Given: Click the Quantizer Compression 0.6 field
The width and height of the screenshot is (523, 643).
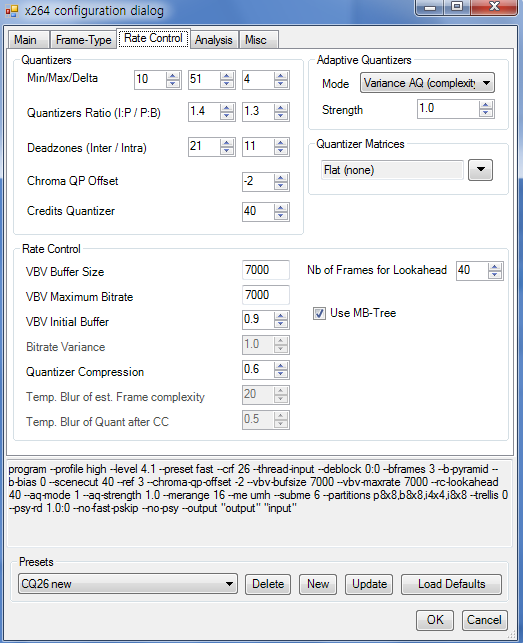Looking at the screenshot, I should [x=258, y=370].
